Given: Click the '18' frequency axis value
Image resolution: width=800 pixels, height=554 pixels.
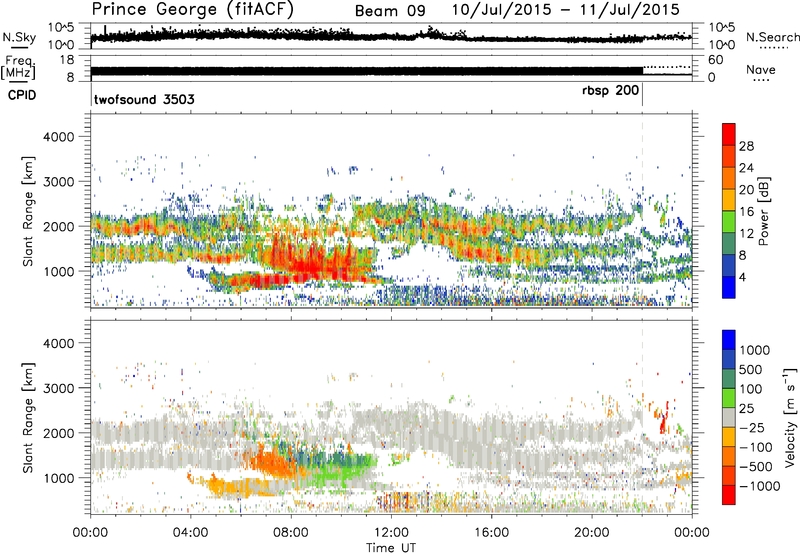Looking at the screenshot, I should (67, 60).
